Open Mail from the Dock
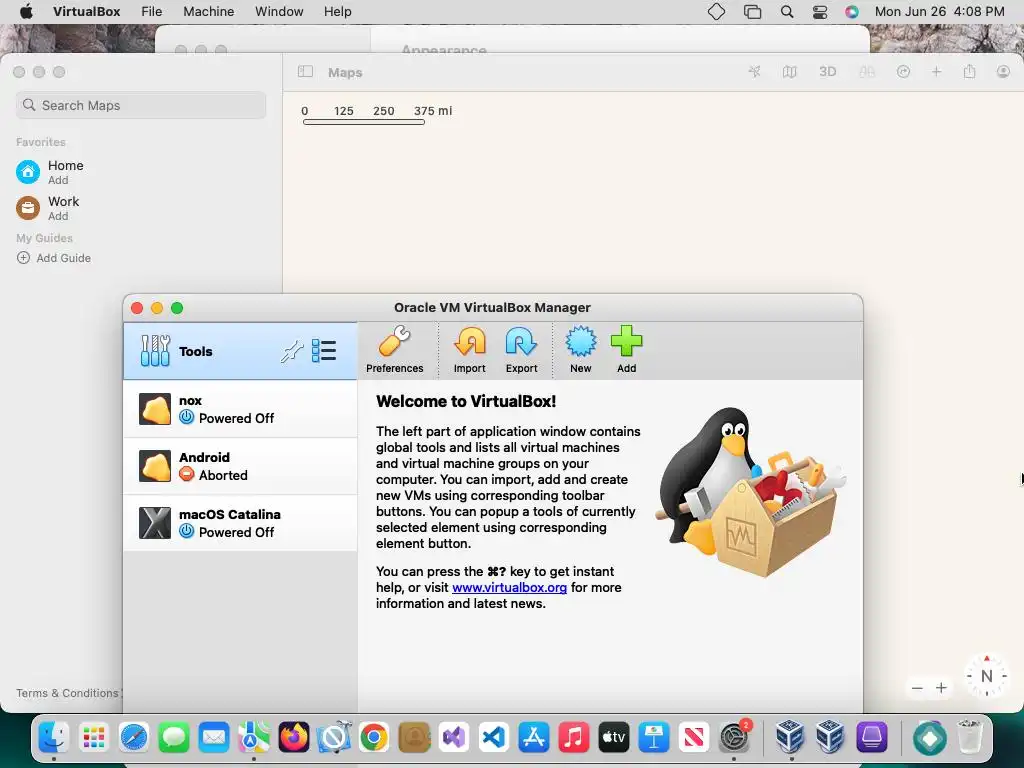This screenshot has height=768, width=1024. 214,737
